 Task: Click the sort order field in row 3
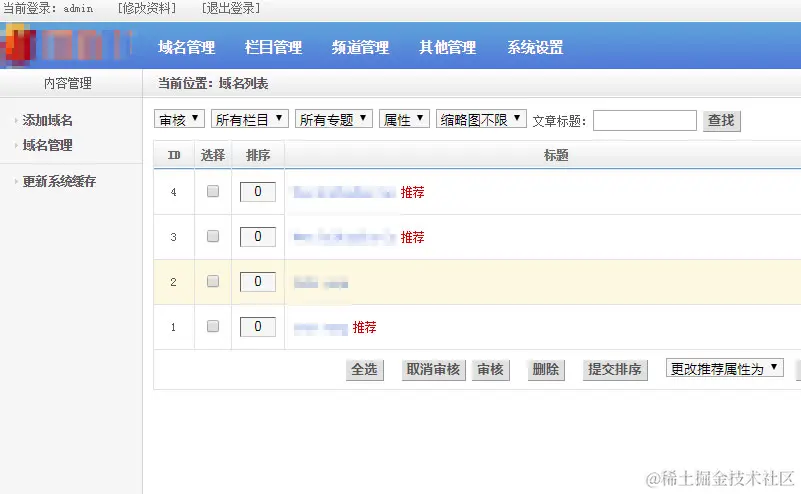(x=258, y=237)
